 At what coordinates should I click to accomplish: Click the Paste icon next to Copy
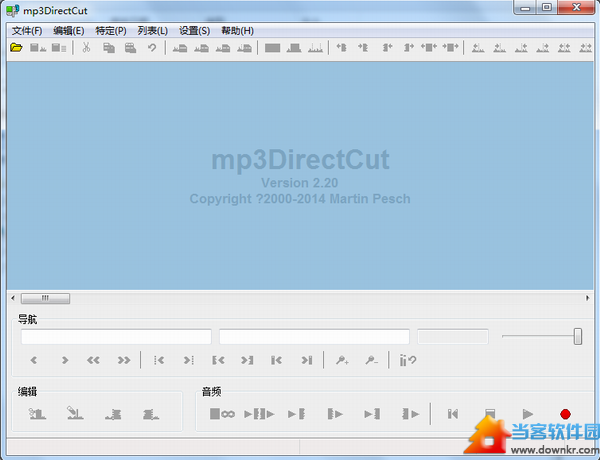click(130, 47)
